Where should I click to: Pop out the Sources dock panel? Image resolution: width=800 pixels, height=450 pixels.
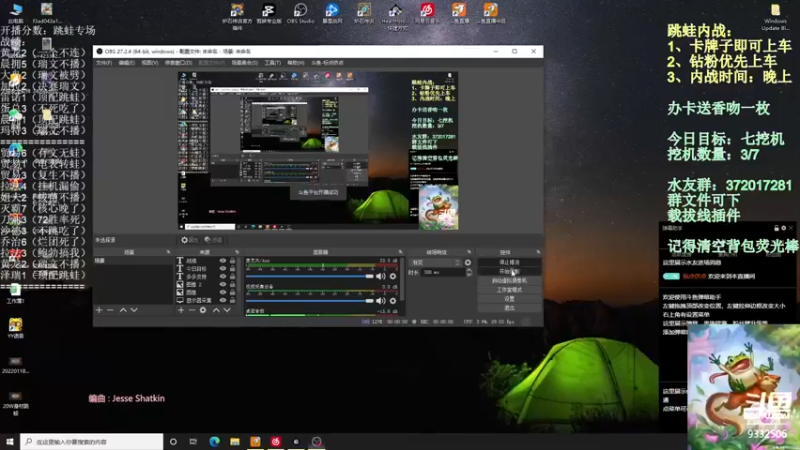point(237,252)
